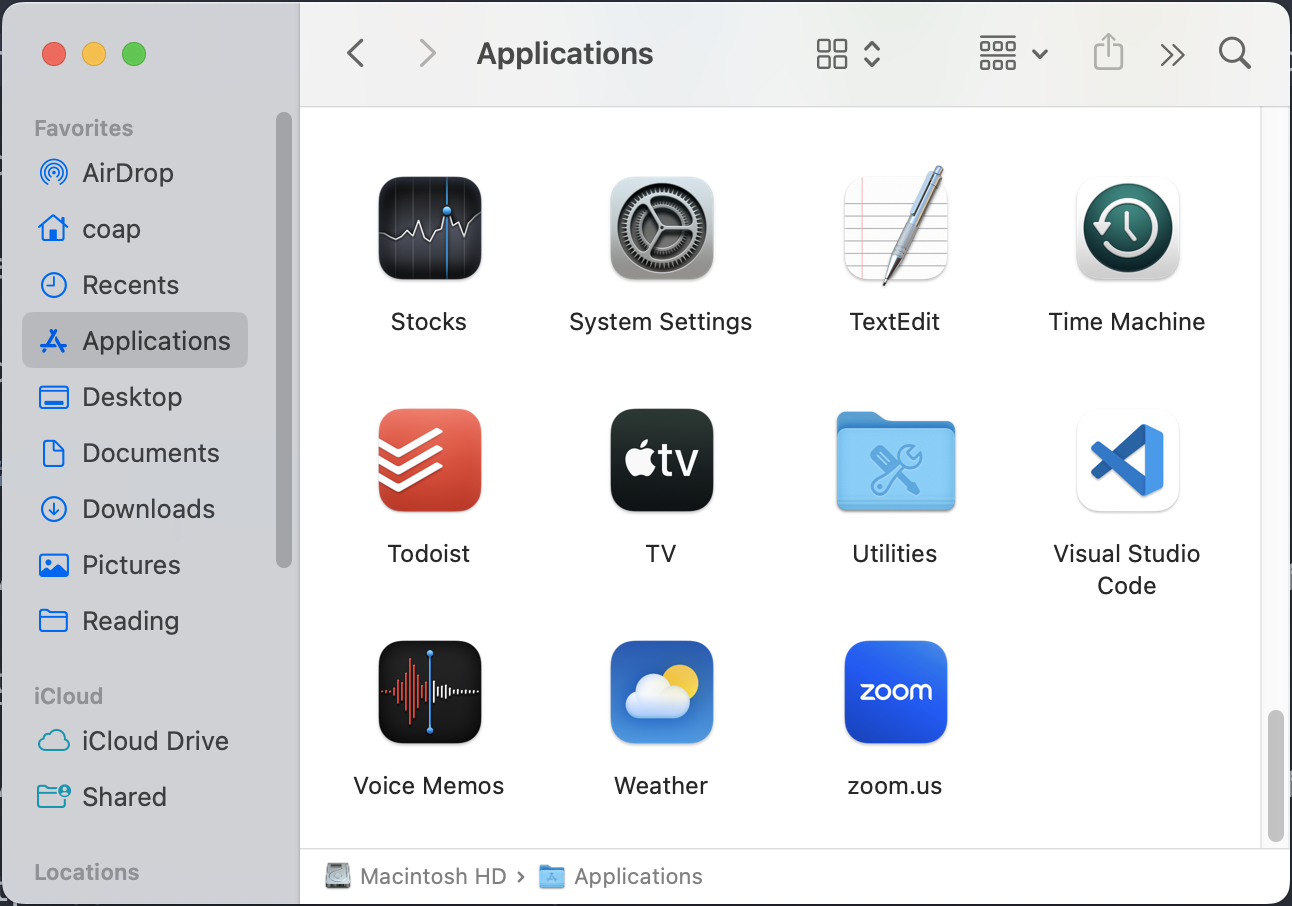Open iCloud Drive

click(x=151, y=741)
